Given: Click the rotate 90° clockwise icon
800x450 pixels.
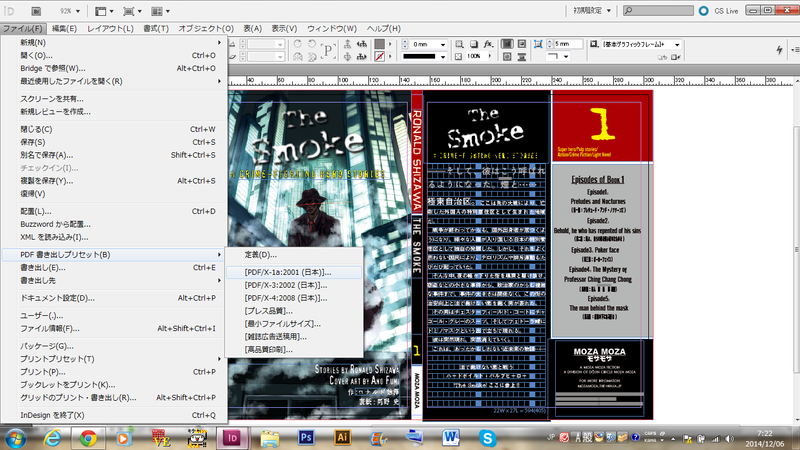Looking at the screenshot, I should [298, 44].
